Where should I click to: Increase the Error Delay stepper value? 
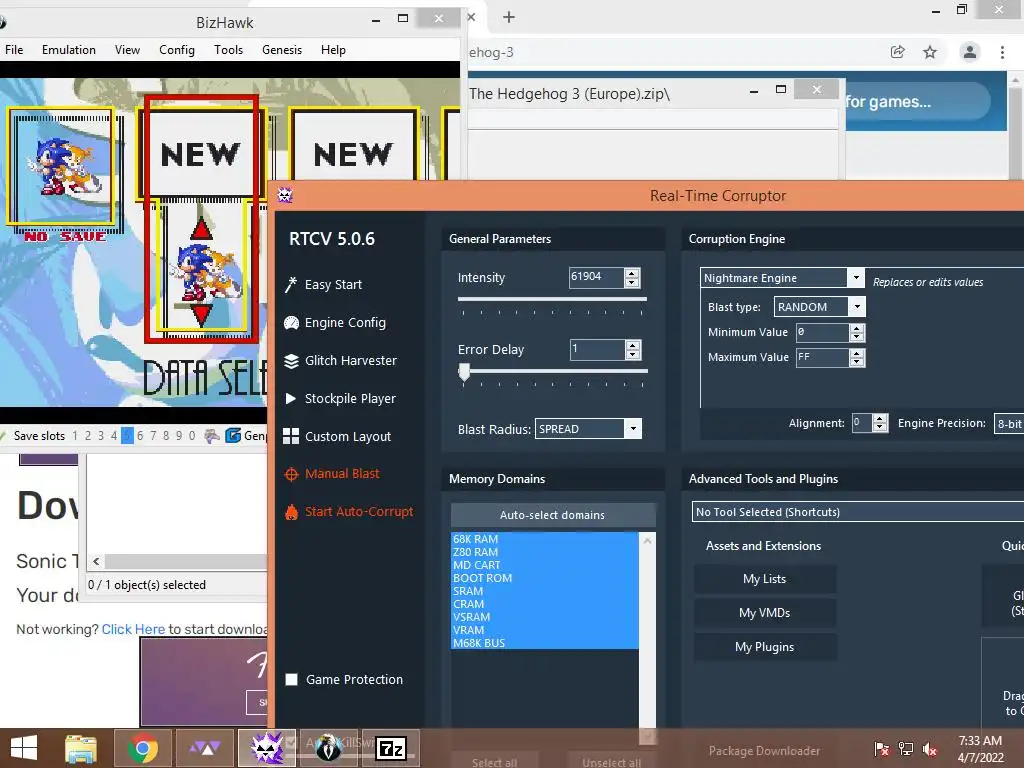(632, 345)
